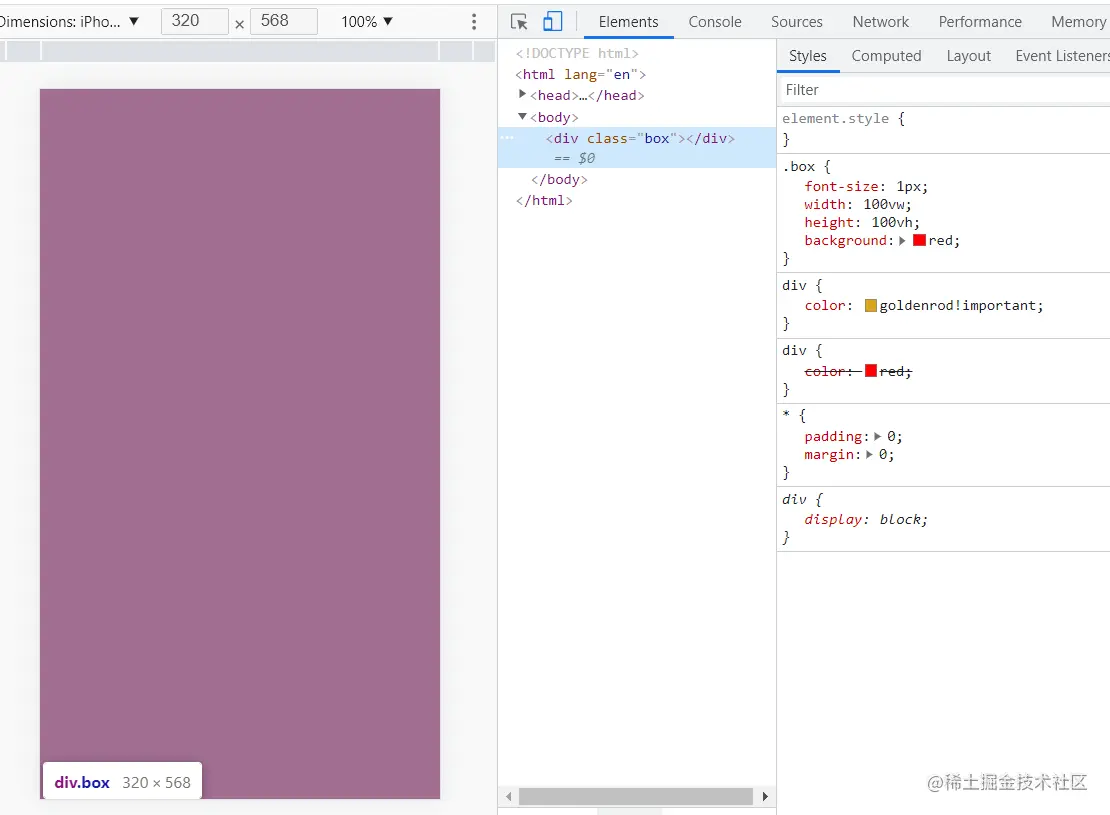Select the closing html tag row
The image size is (1110, 815).
click(544, 200)
